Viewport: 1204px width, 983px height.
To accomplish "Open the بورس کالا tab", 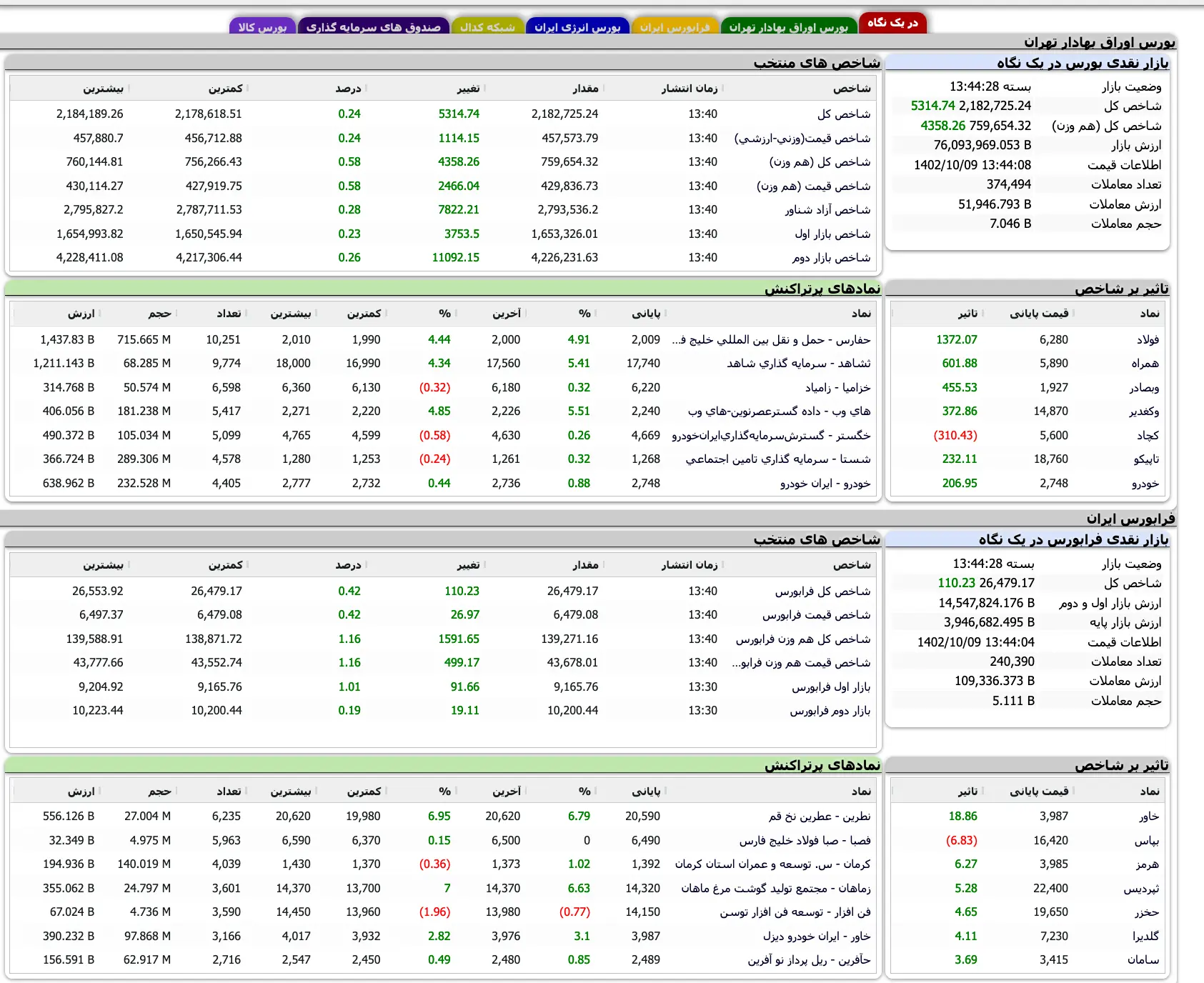I will [262, 27].
